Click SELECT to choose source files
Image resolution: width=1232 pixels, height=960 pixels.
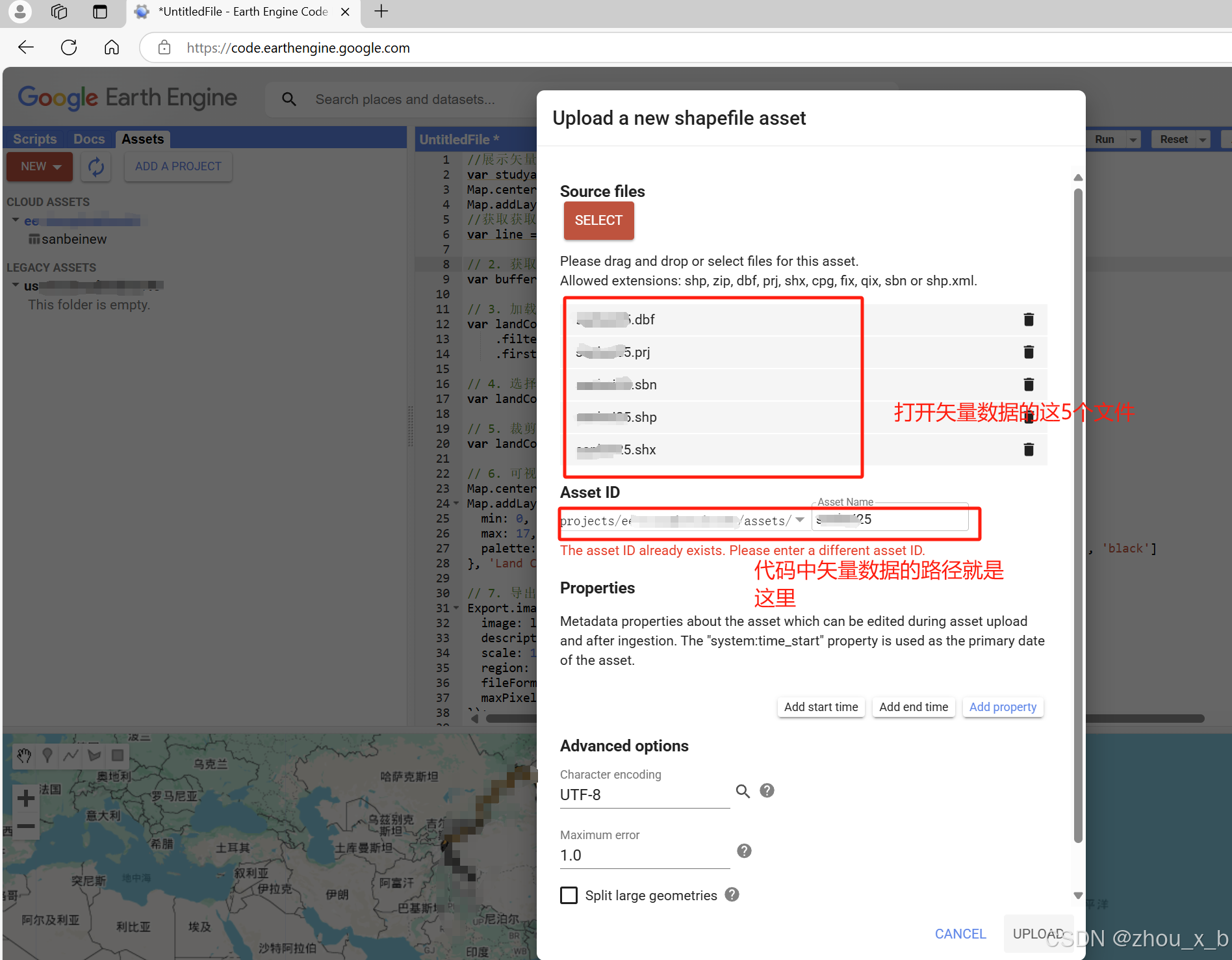coord(598,220)
